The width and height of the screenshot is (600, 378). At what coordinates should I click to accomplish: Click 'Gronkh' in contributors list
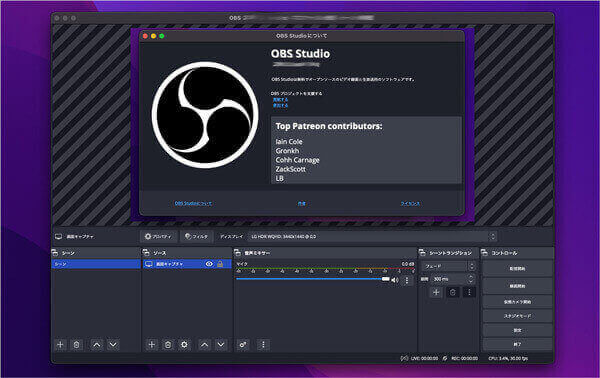tap(287, 151)
